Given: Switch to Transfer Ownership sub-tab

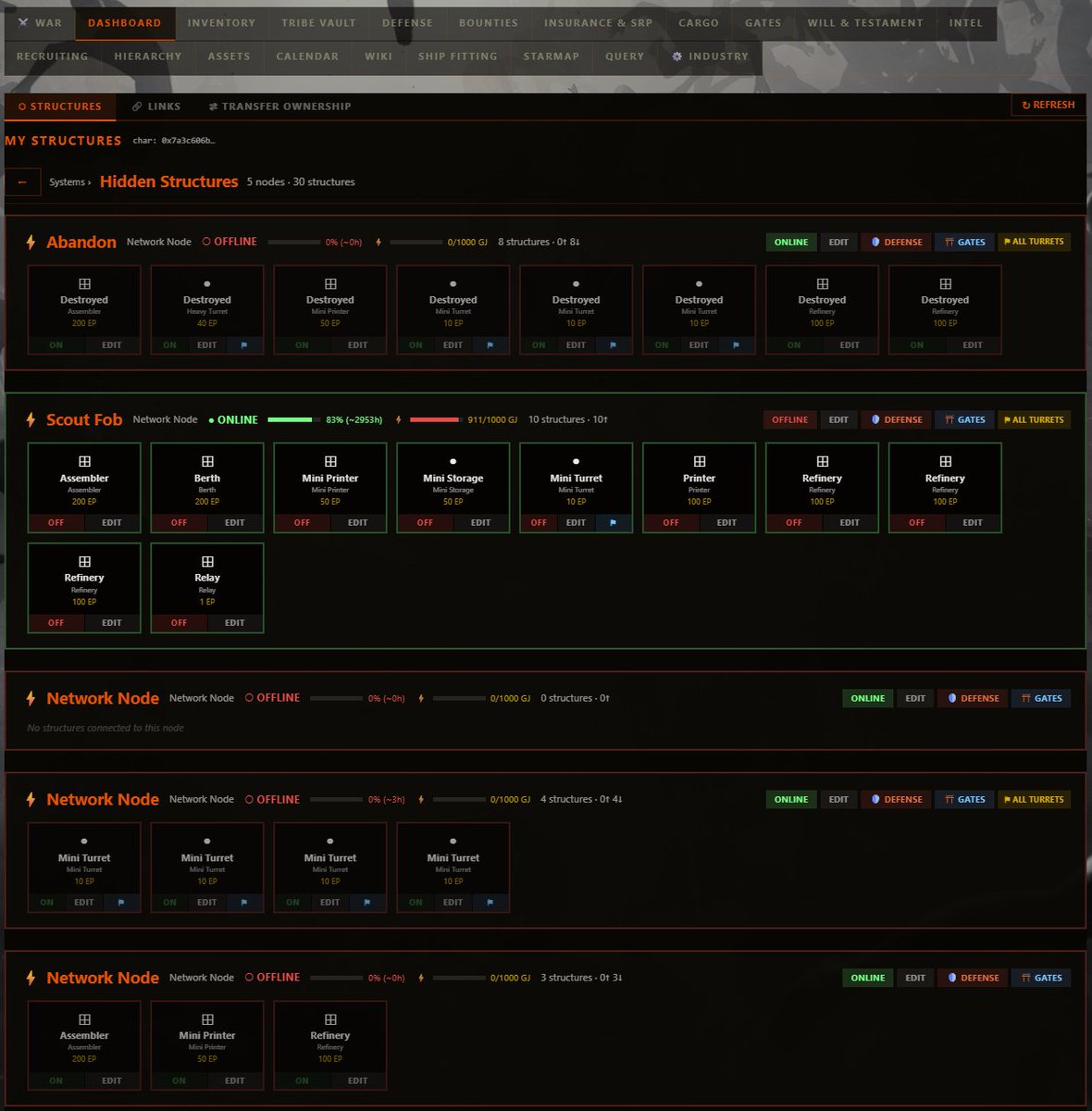Looking at the screenshot, I should [x=279, y=106].
